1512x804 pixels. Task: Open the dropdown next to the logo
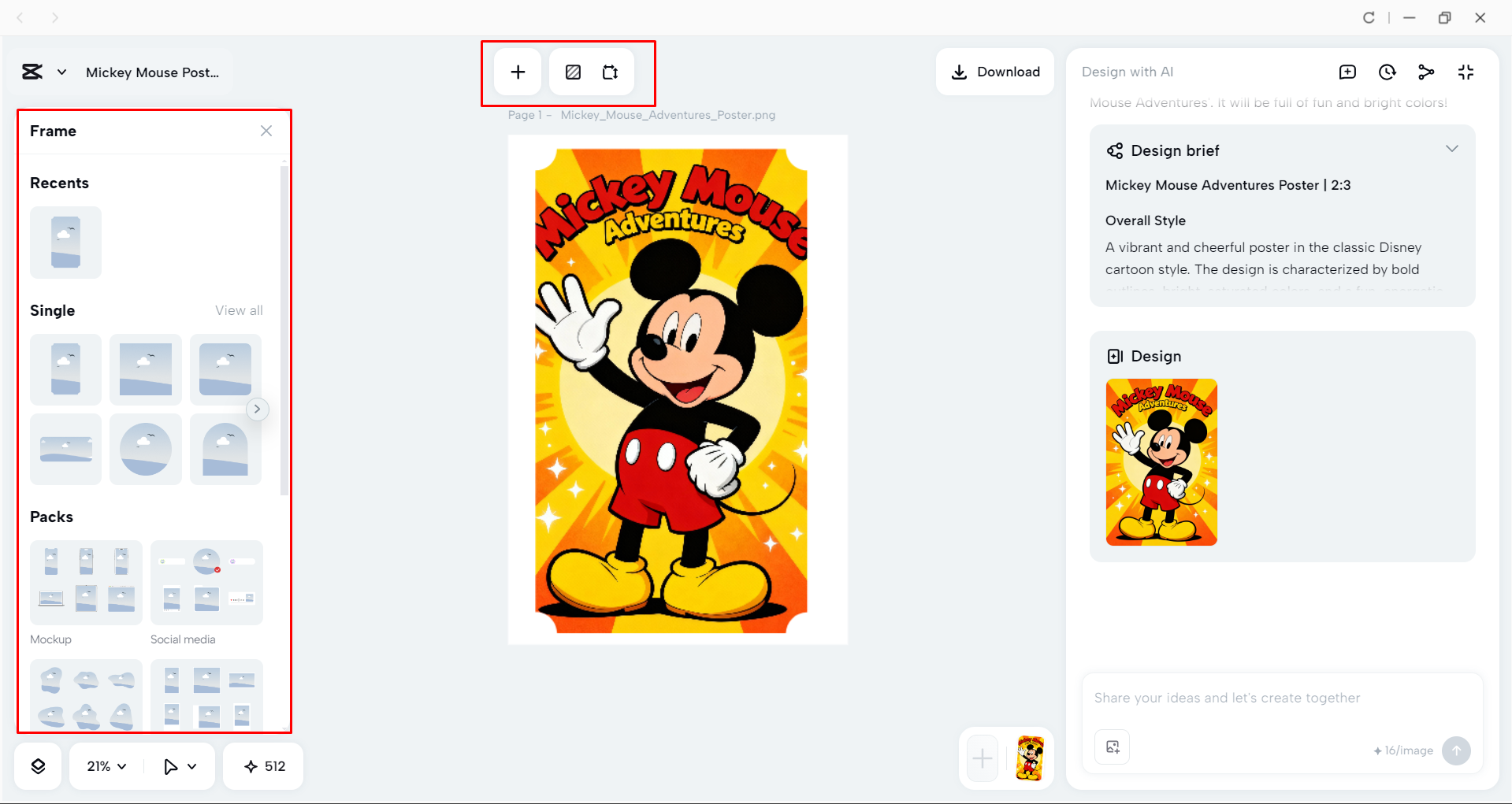coord(61,72)
